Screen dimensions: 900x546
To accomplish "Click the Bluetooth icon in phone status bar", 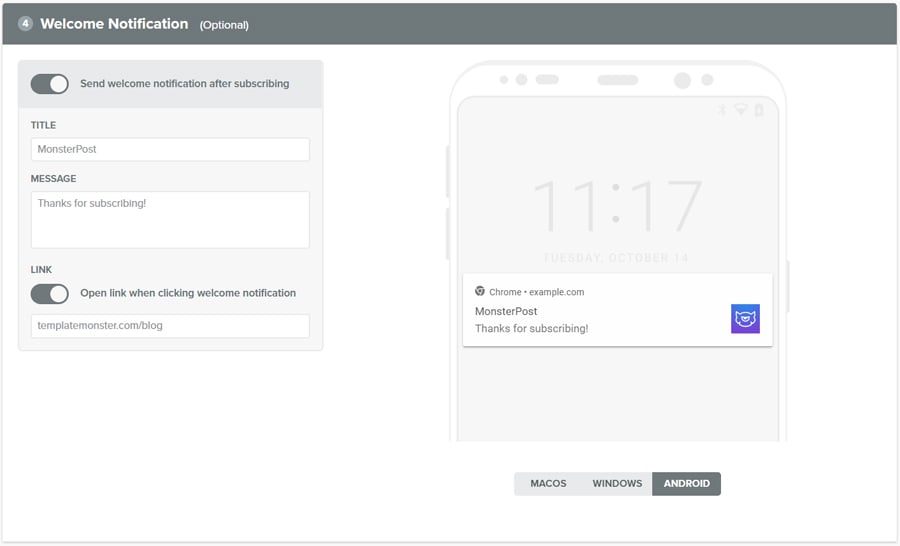I will click(x=722, y=110).
